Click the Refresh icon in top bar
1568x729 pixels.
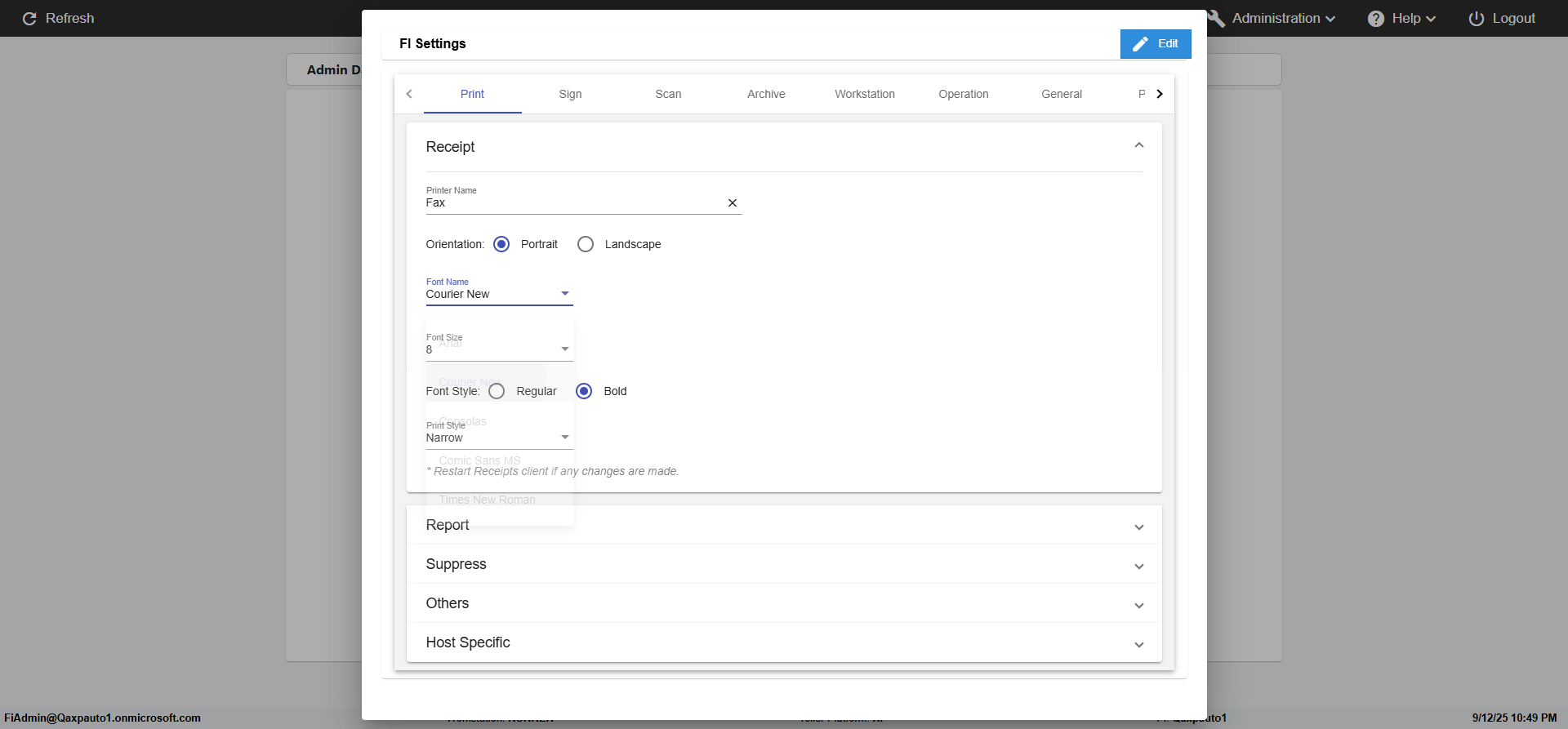pos(29,19)
